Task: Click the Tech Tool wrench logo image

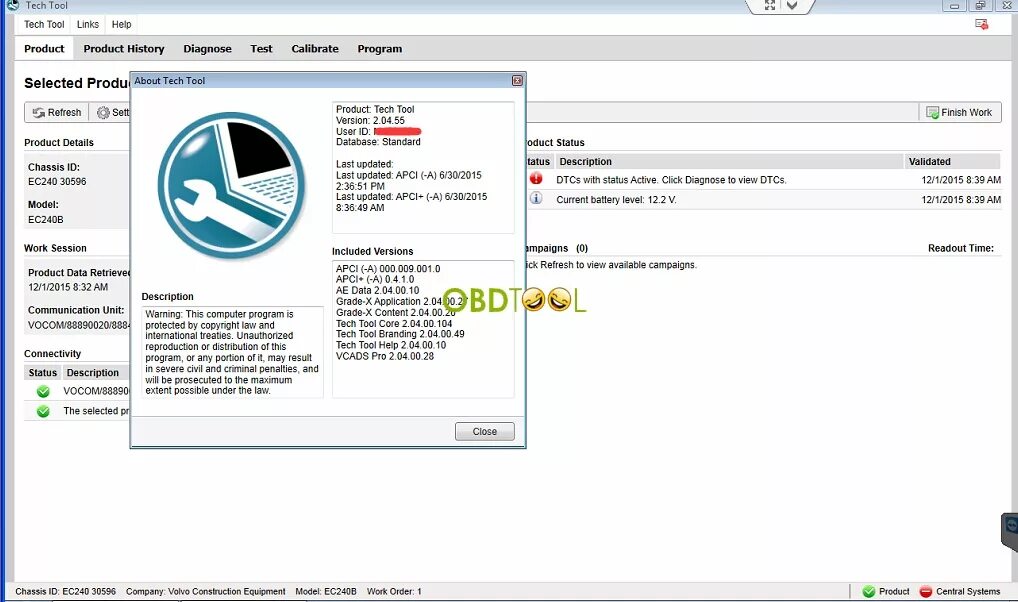Action: pyautogui.click(x=232, y=186)
